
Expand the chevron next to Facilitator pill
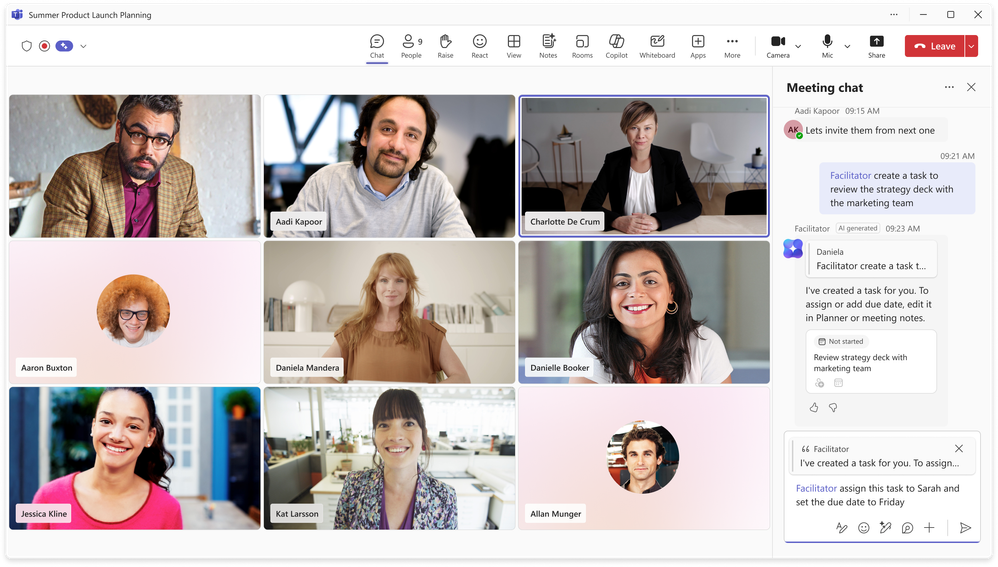coord(83,46)
